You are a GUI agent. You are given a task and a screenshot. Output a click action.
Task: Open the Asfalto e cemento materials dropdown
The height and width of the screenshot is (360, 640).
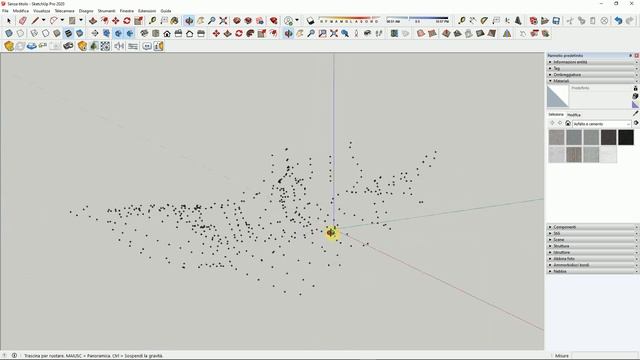pos(602,124)
